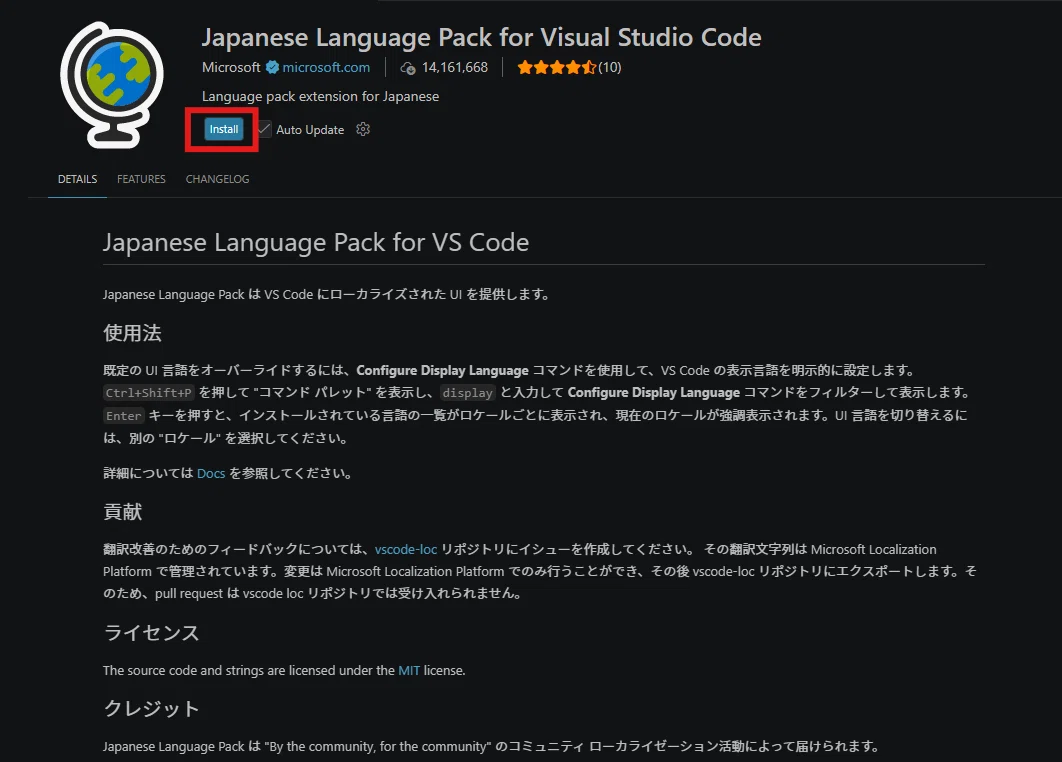Click the Enter key code text

pos(123,416)
